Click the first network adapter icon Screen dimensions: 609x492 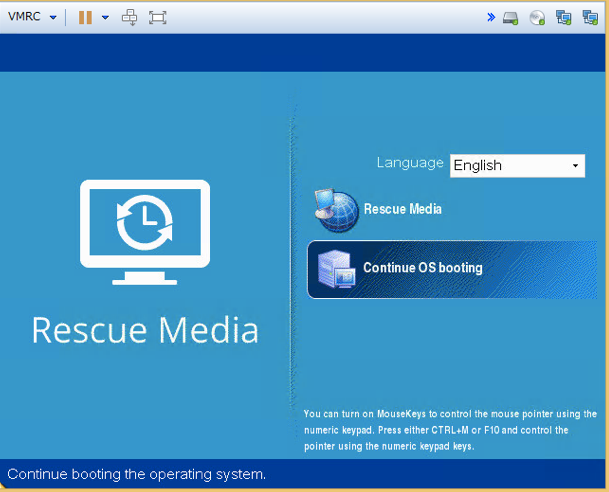click(563, 18)
